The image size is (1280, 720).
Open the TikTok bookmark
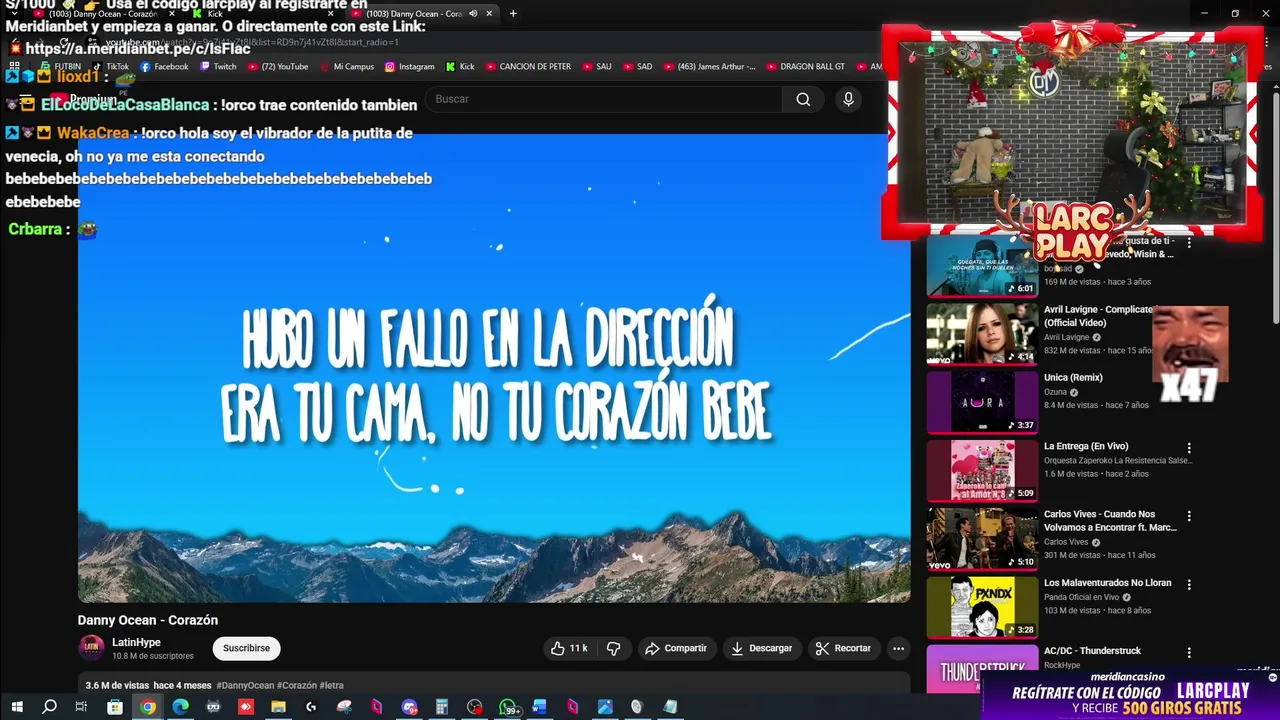coord(110,66)
